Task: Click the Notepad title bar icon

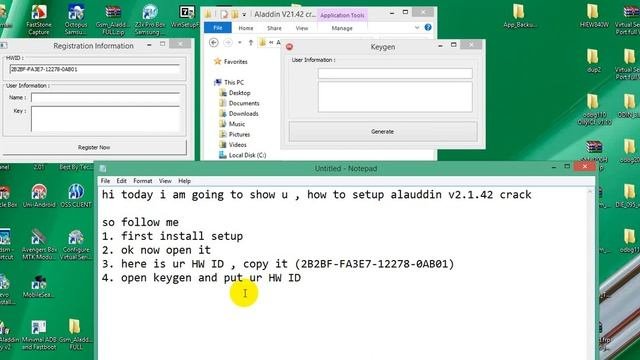Action: pyautogui.click(x=103, y=168)
